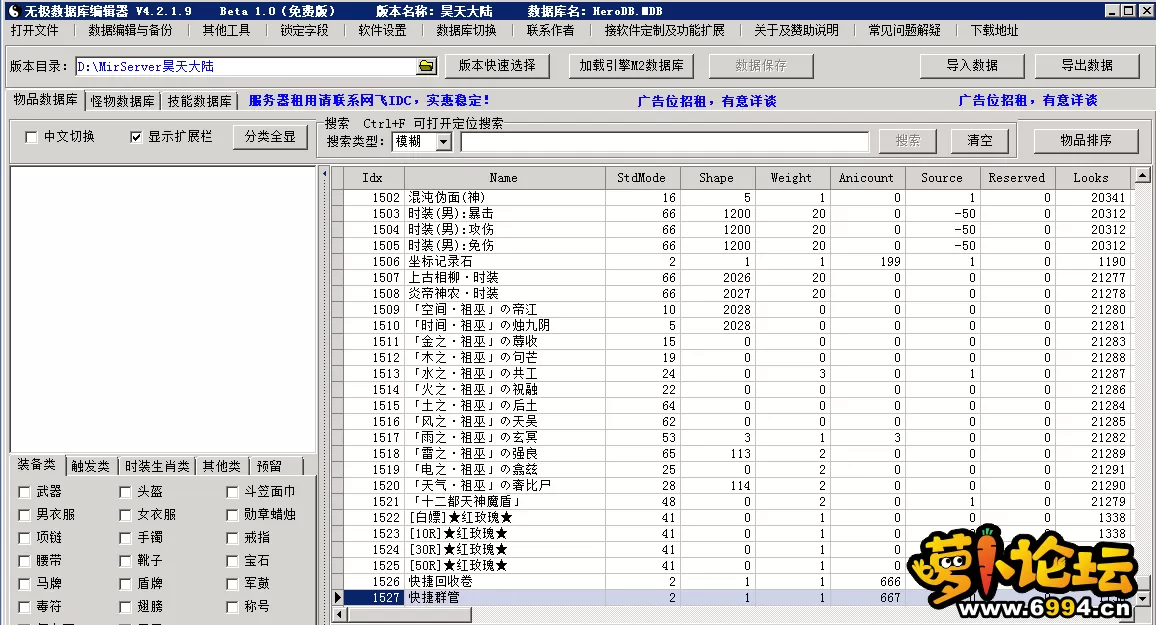Check the 头盔 category checkbox
This screenshot has height=625, width=1156.
pos(125,492)
